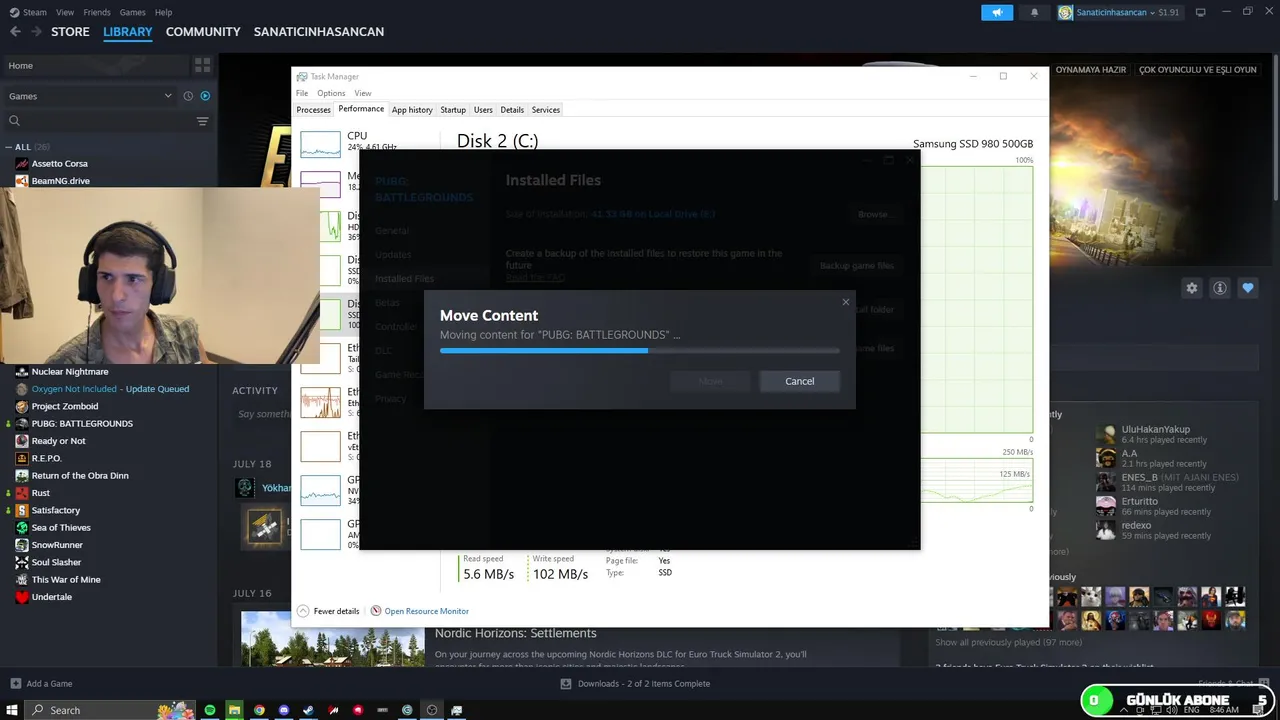The height and width of the screenshot is (720, 1280).
Task: Open the Steam View menu
Action: (65, 12)
